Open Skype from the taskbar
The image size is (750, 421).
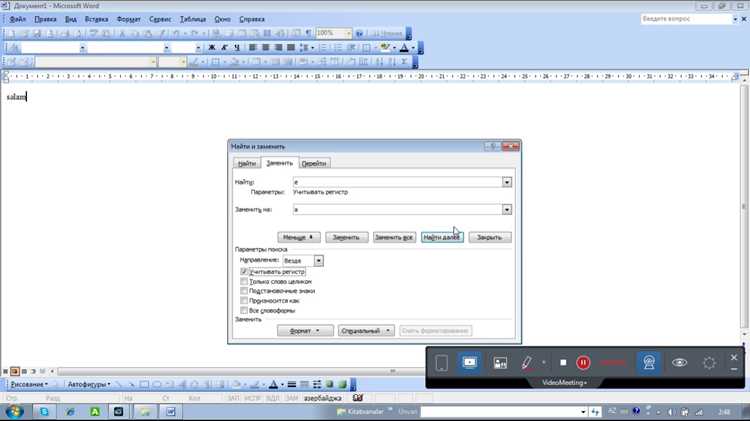(x=44, y=411)
